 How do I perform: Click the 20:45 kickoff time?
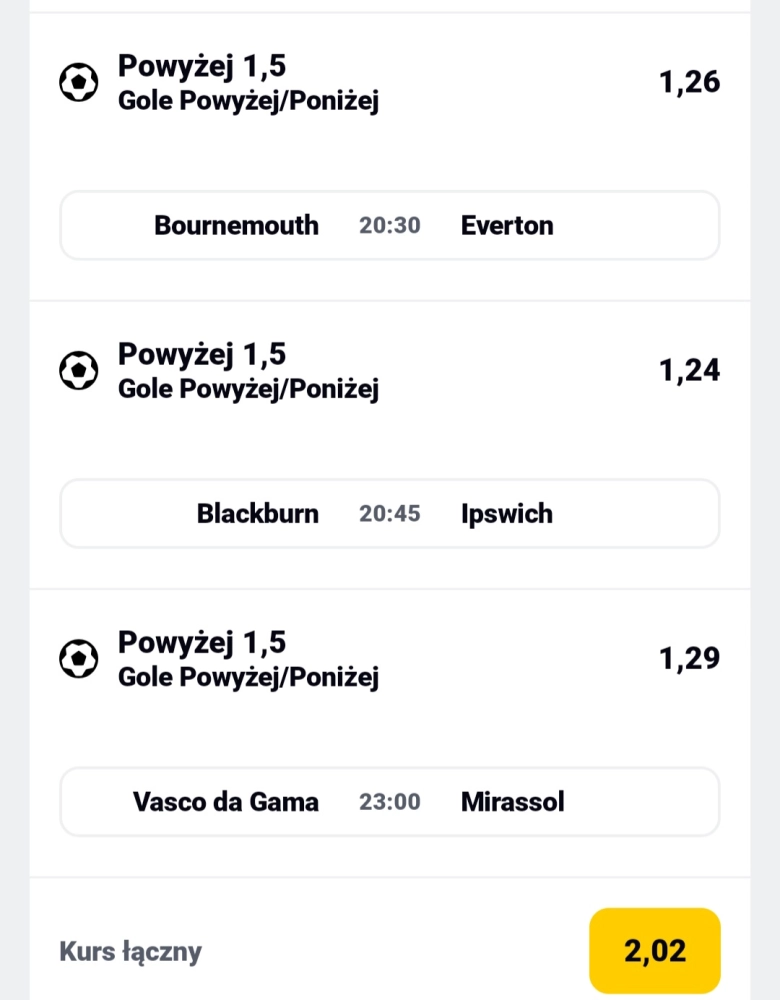[390, 514]
